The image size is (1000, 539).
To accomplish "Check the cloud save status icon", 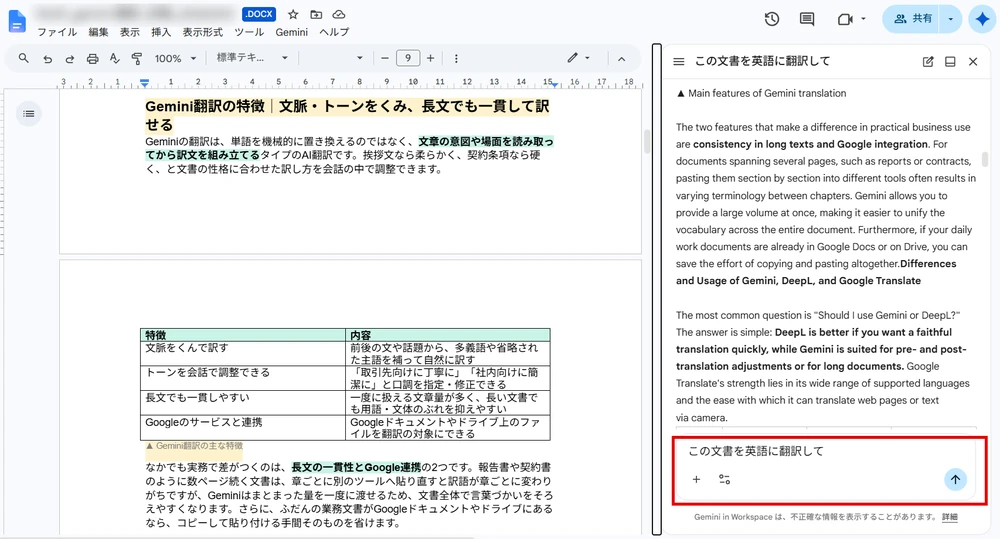I will pos(339,14).
